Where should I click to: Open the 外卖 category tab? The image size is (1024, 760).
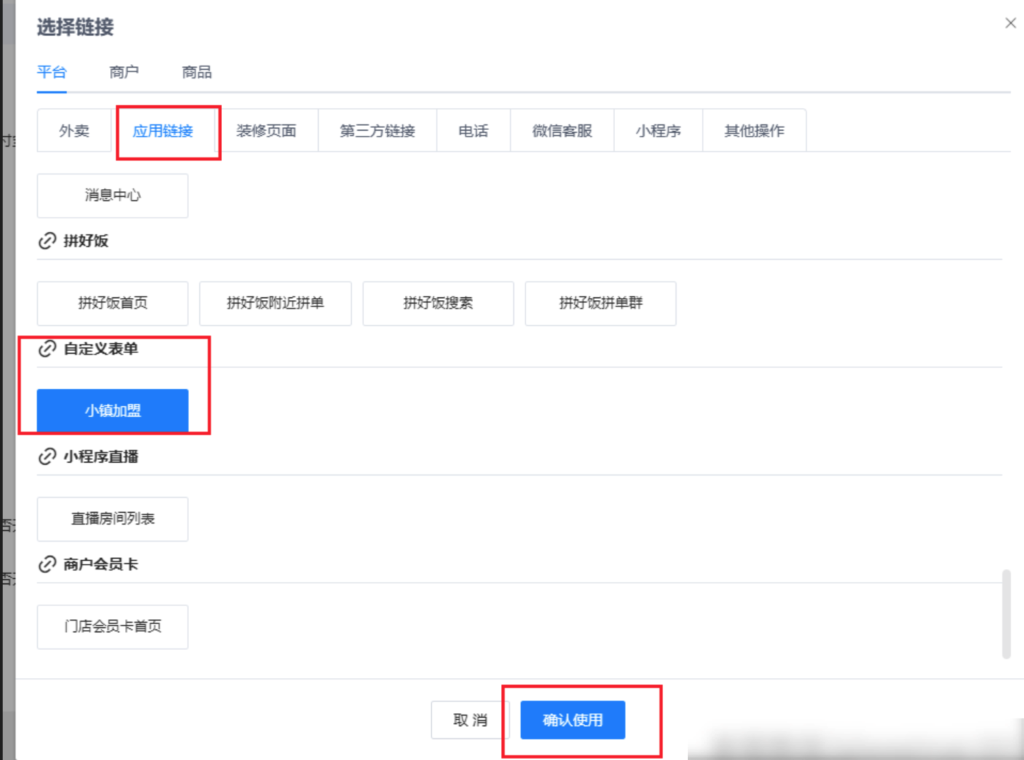pyautogui.click(x=73, y=130)
